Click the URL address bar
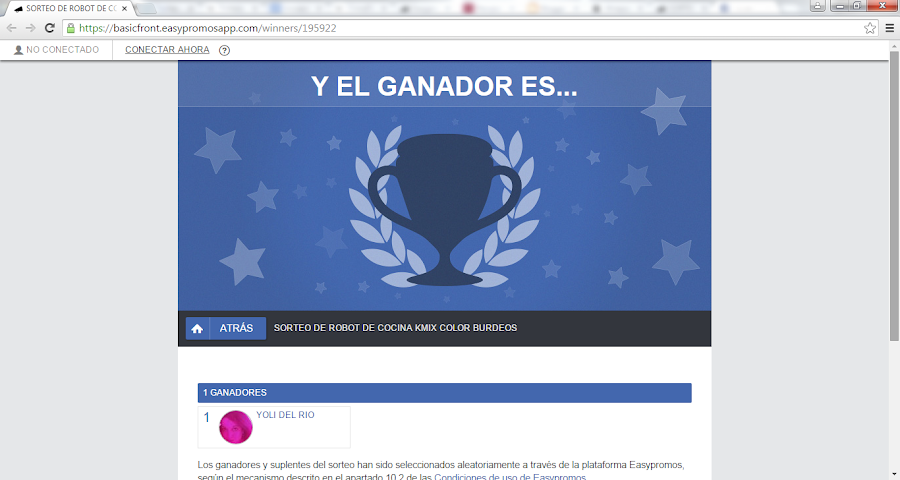This screenshot has height=480, width=900. tap(468, 28)
